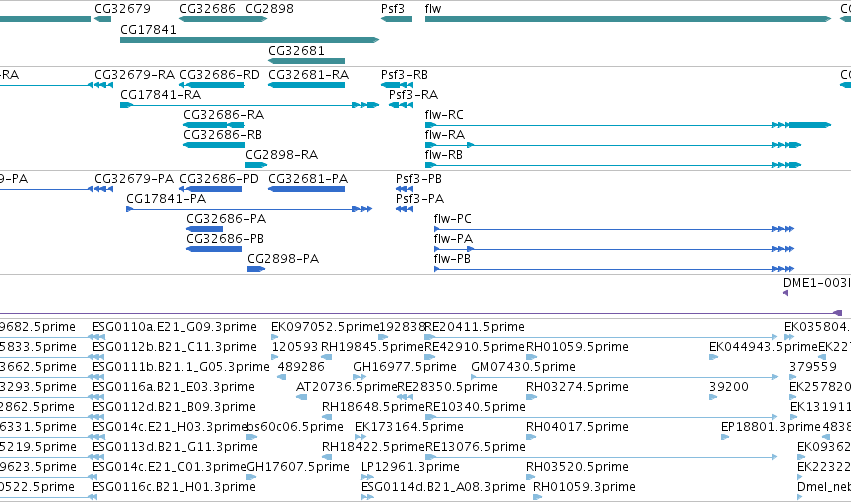The image size is (851, 502).
Task: Click EST ESG0114d.B21_A08.3prime
Action: point(443,487)
